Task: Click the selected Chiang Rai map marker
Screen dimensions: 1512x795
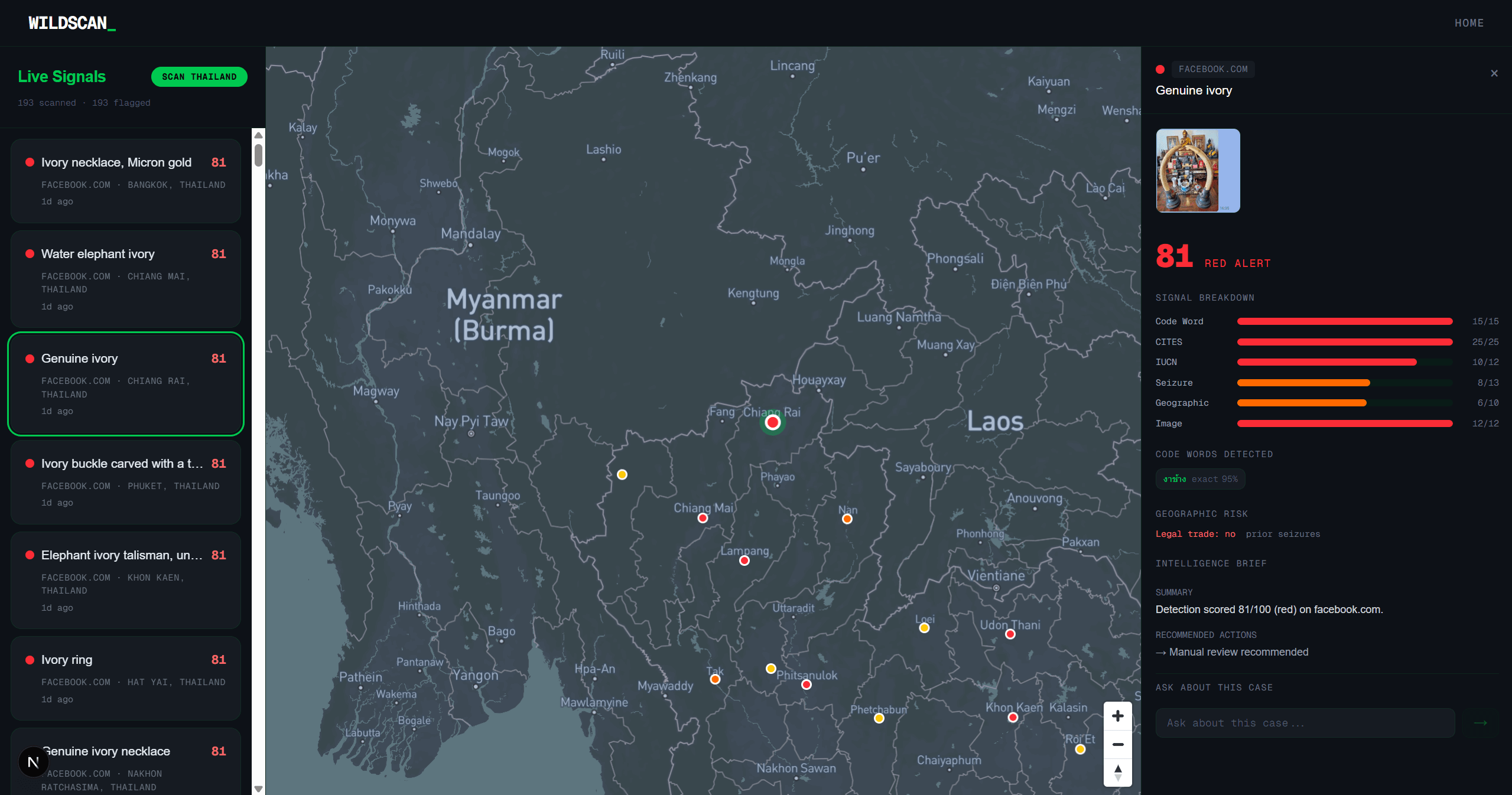Action: (772, 422)
